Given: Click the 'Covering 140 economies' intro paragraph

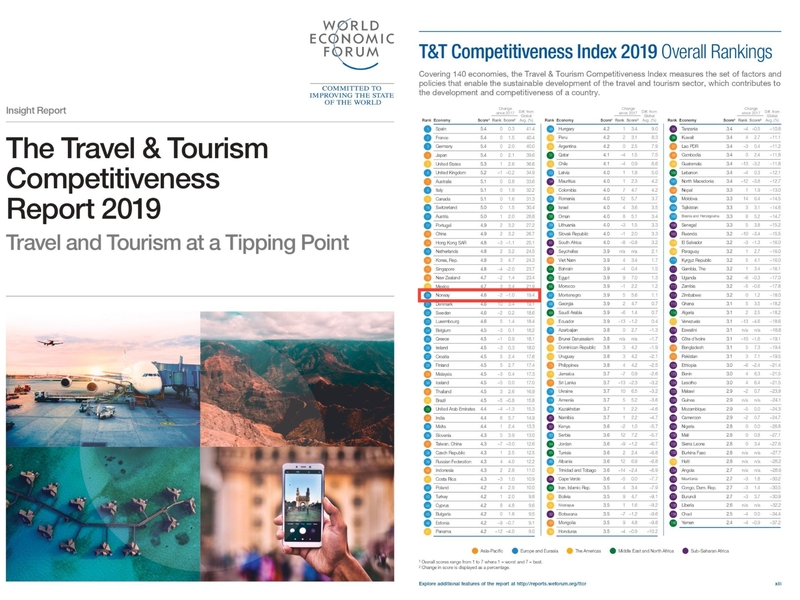Looking at the screenshot, I should click(599, 83).
